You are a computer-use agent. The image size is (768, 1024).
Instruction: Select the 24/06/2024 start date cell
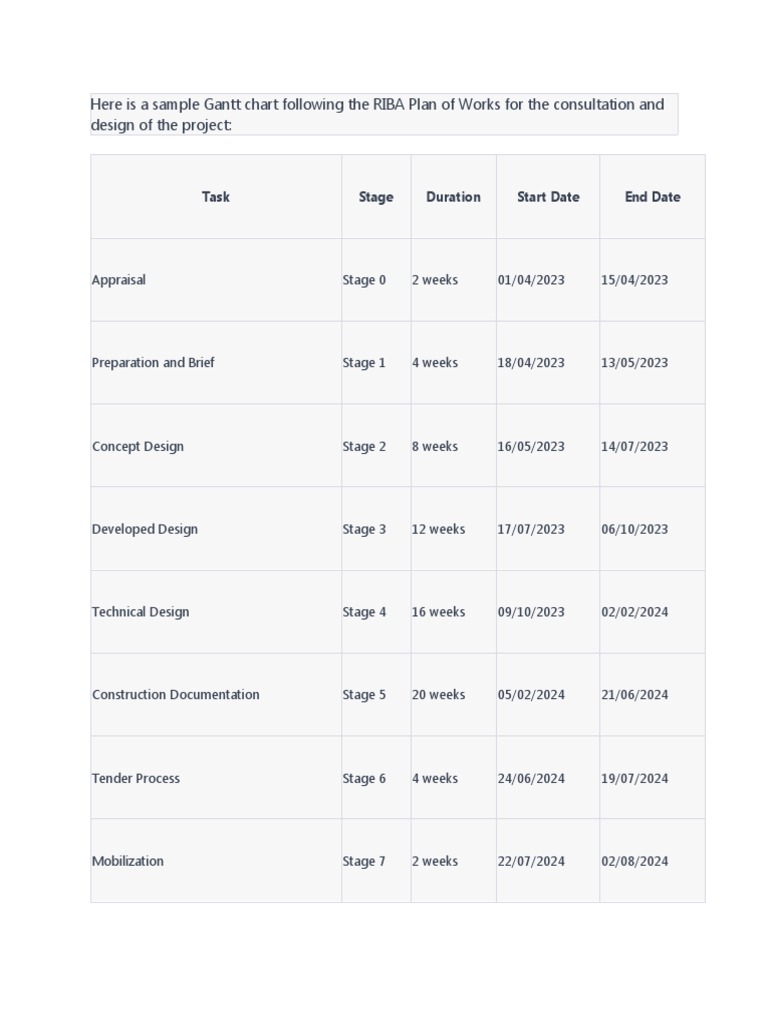(x=548, y=778)
